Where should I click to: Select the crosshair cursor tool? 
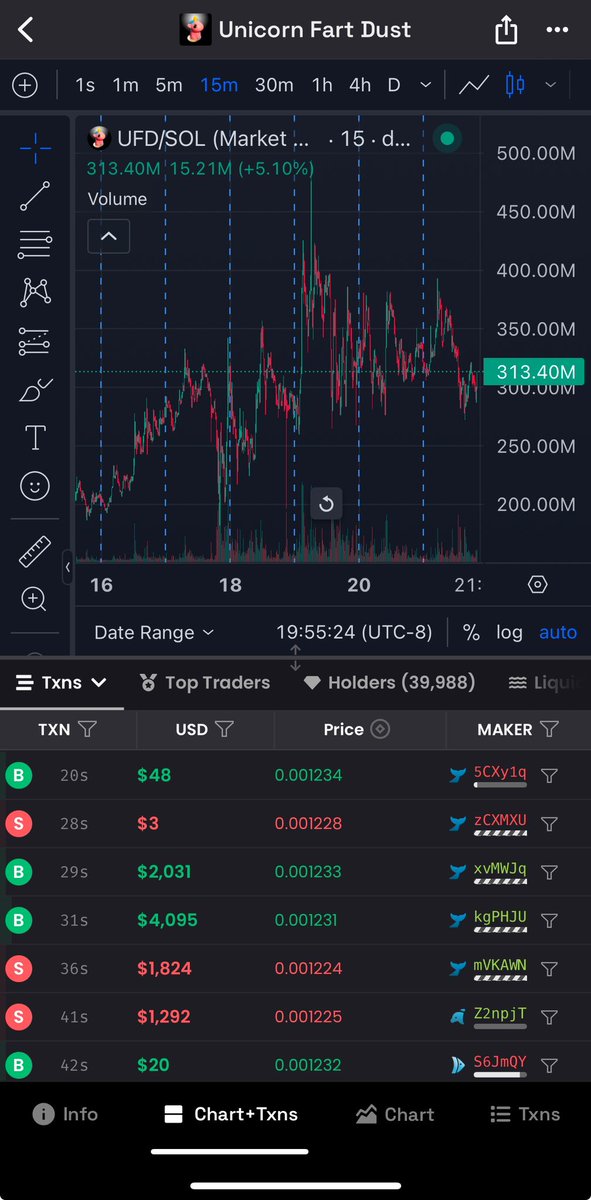pyautogui.click(x=36, y=150)
